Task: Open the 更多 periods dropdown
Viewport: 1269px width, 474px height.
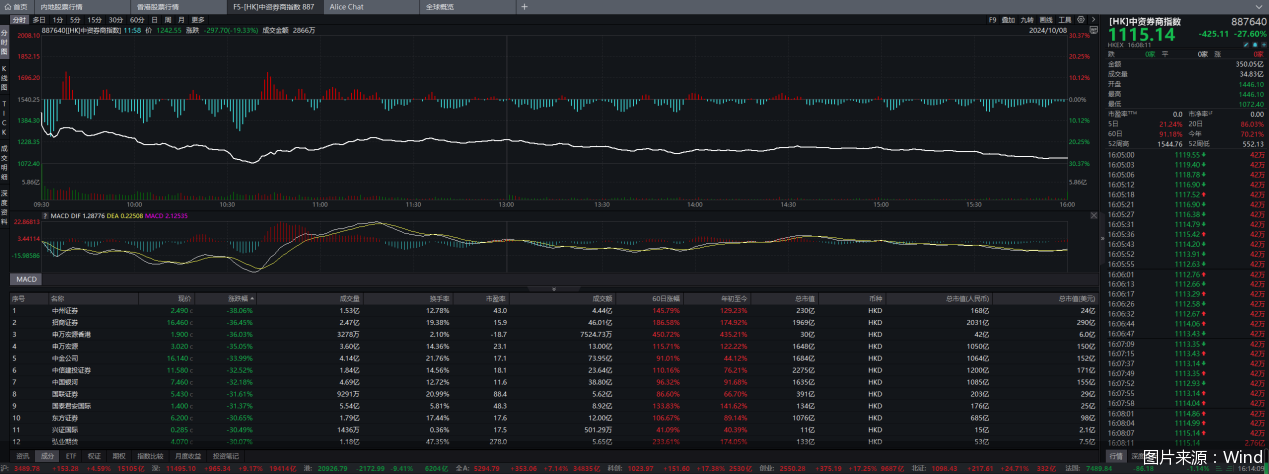Action: click(x=198, y=19)
